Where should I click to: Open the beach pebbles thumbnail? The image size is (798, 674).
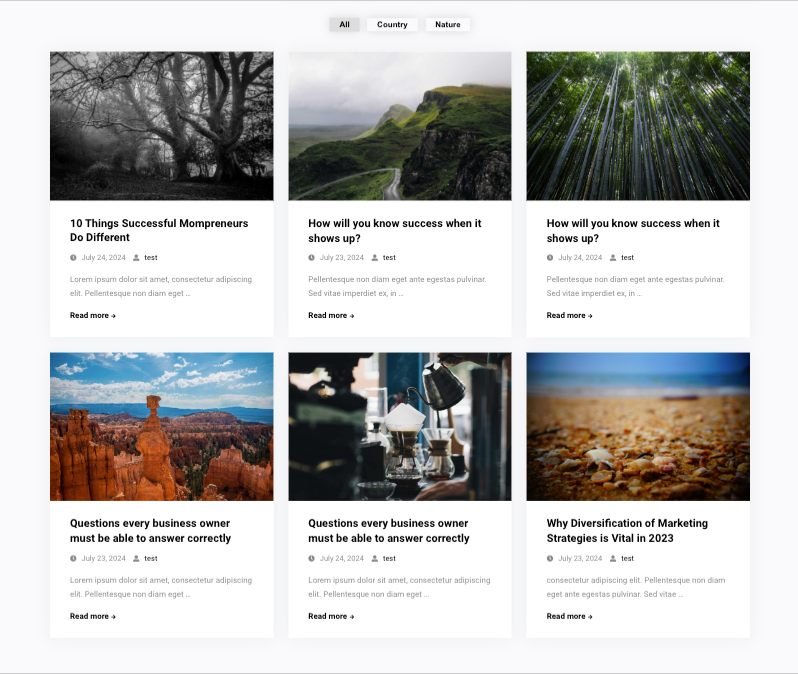[638, 427]
